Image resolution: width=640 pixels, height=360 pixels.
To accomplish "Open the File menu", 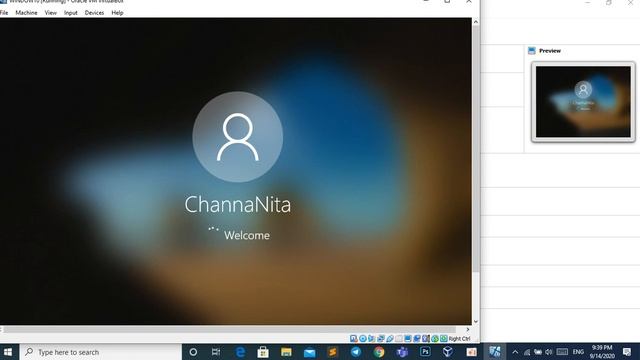I will (x=4, y=13).
